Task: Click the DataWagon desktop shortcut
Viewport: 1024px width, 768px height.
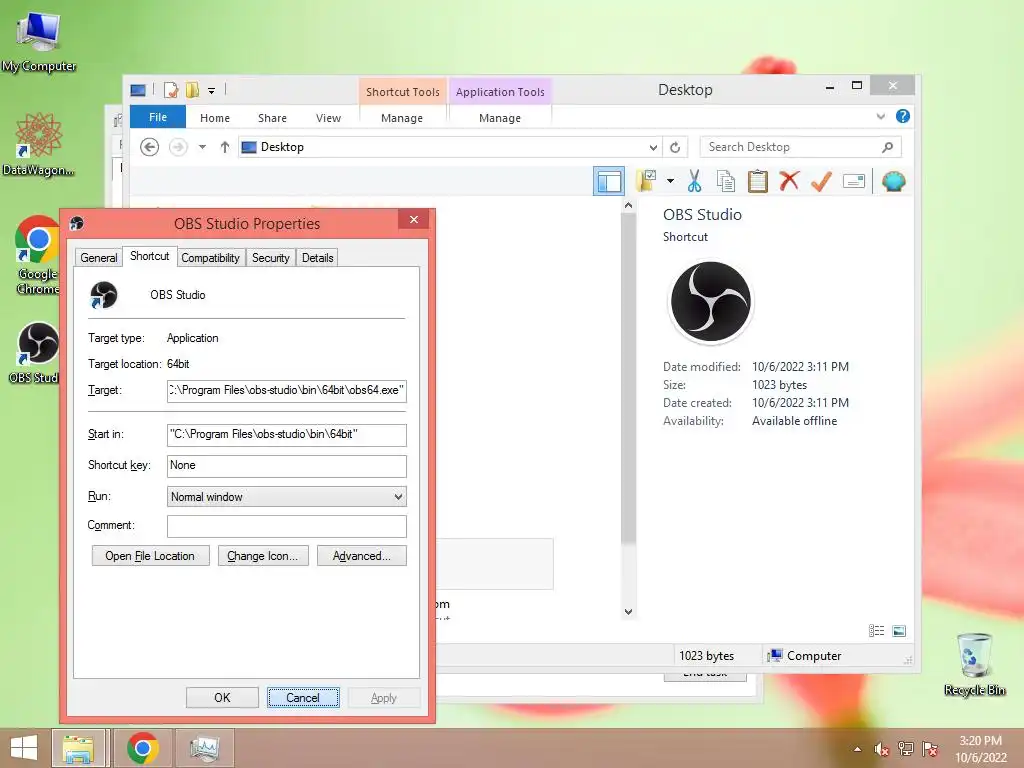Action: [39, 144]
